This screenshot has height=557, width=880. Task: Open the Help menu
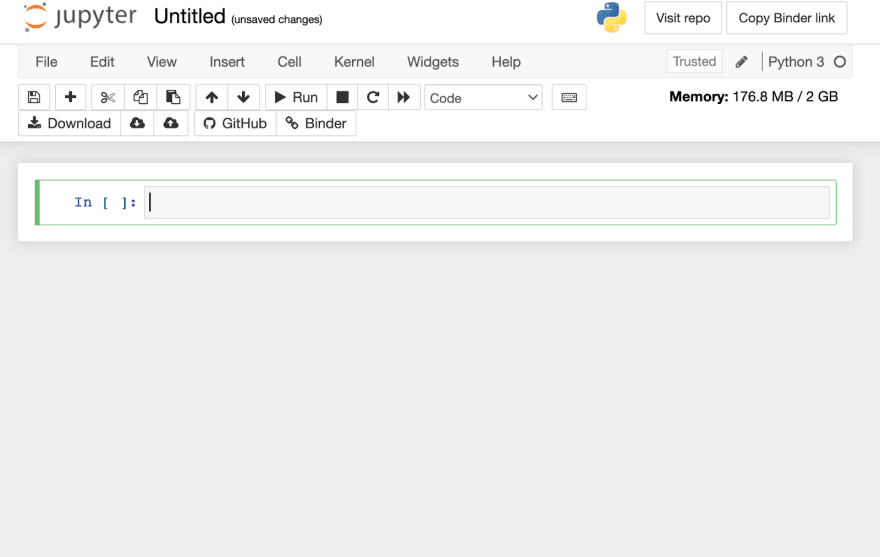(x=506, y=62)
